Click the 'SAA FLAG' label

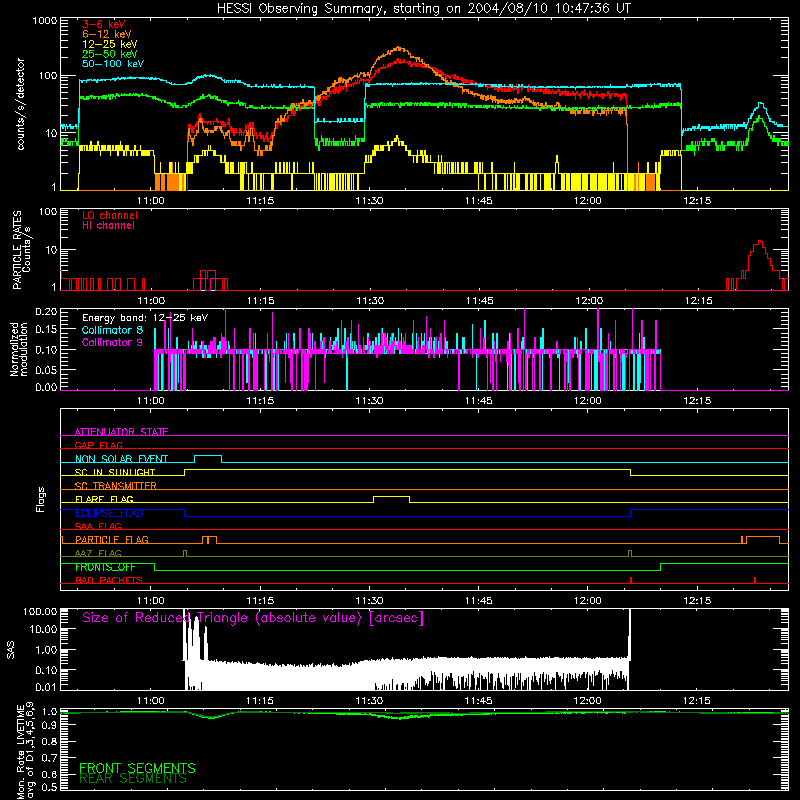tap(98, 526)
